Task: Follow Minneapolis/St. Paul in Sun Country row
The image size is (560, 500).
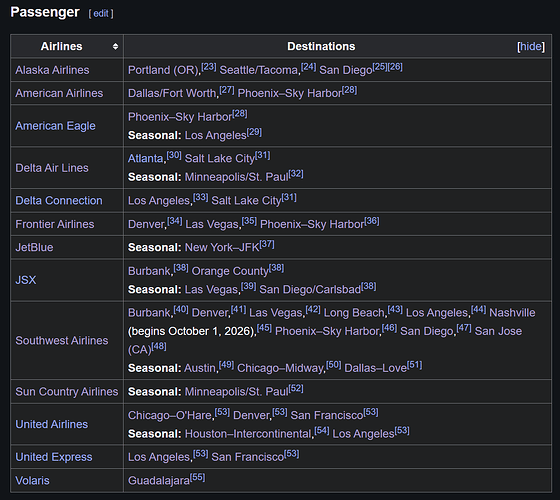Action: tap(236, 391)
